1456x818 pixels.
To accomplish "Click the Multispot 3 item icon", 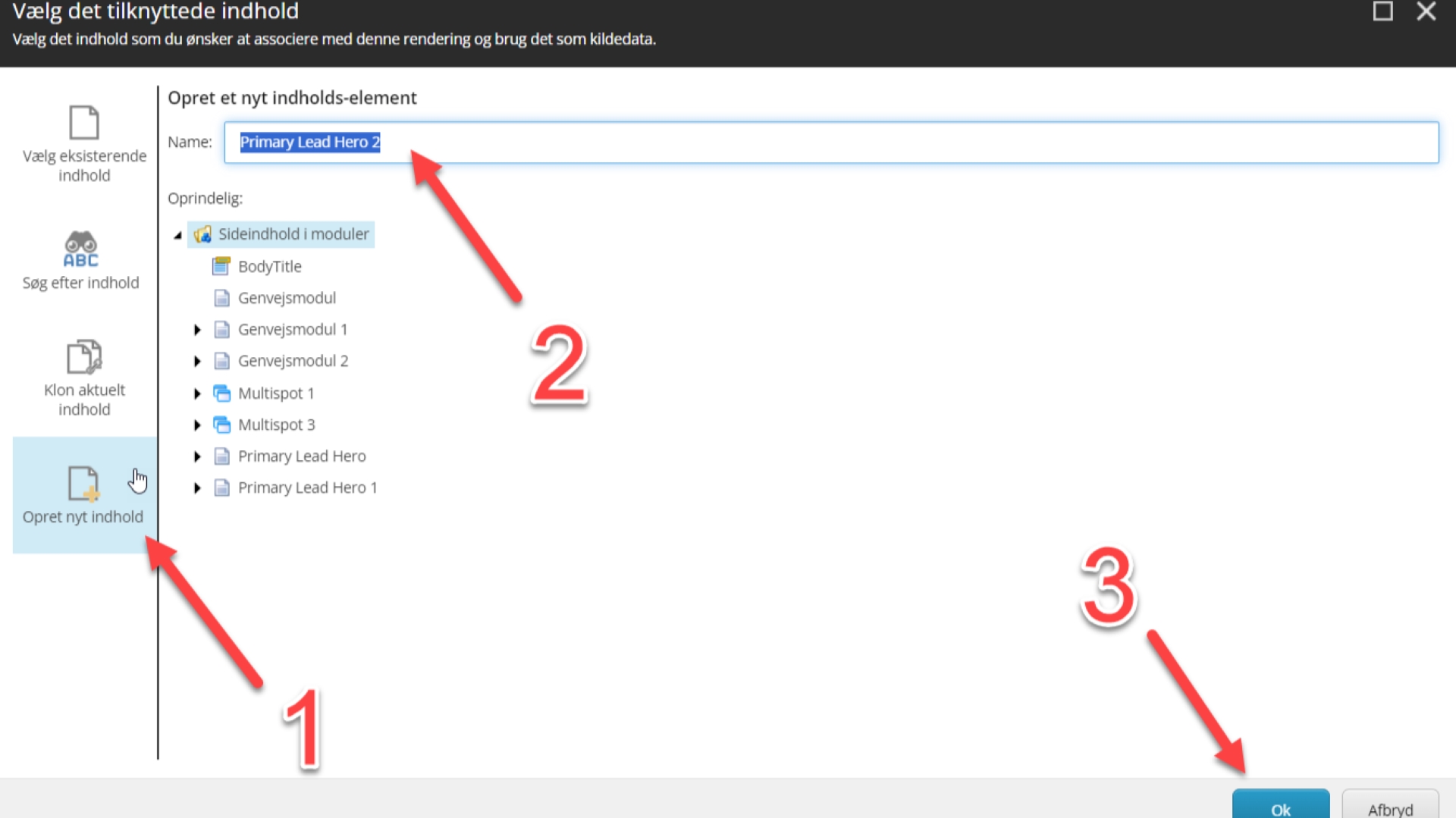I will point(221,425).
